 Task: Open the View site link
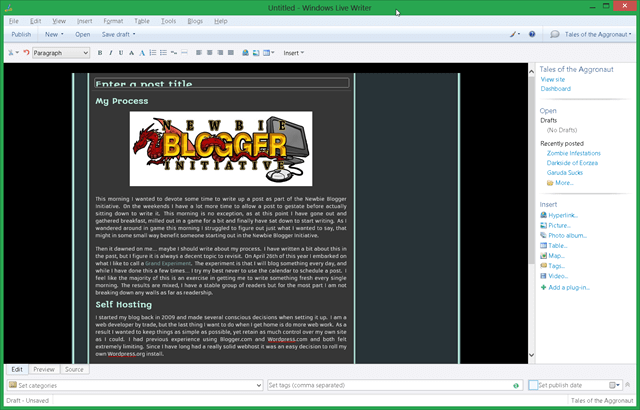pos(553,79)
